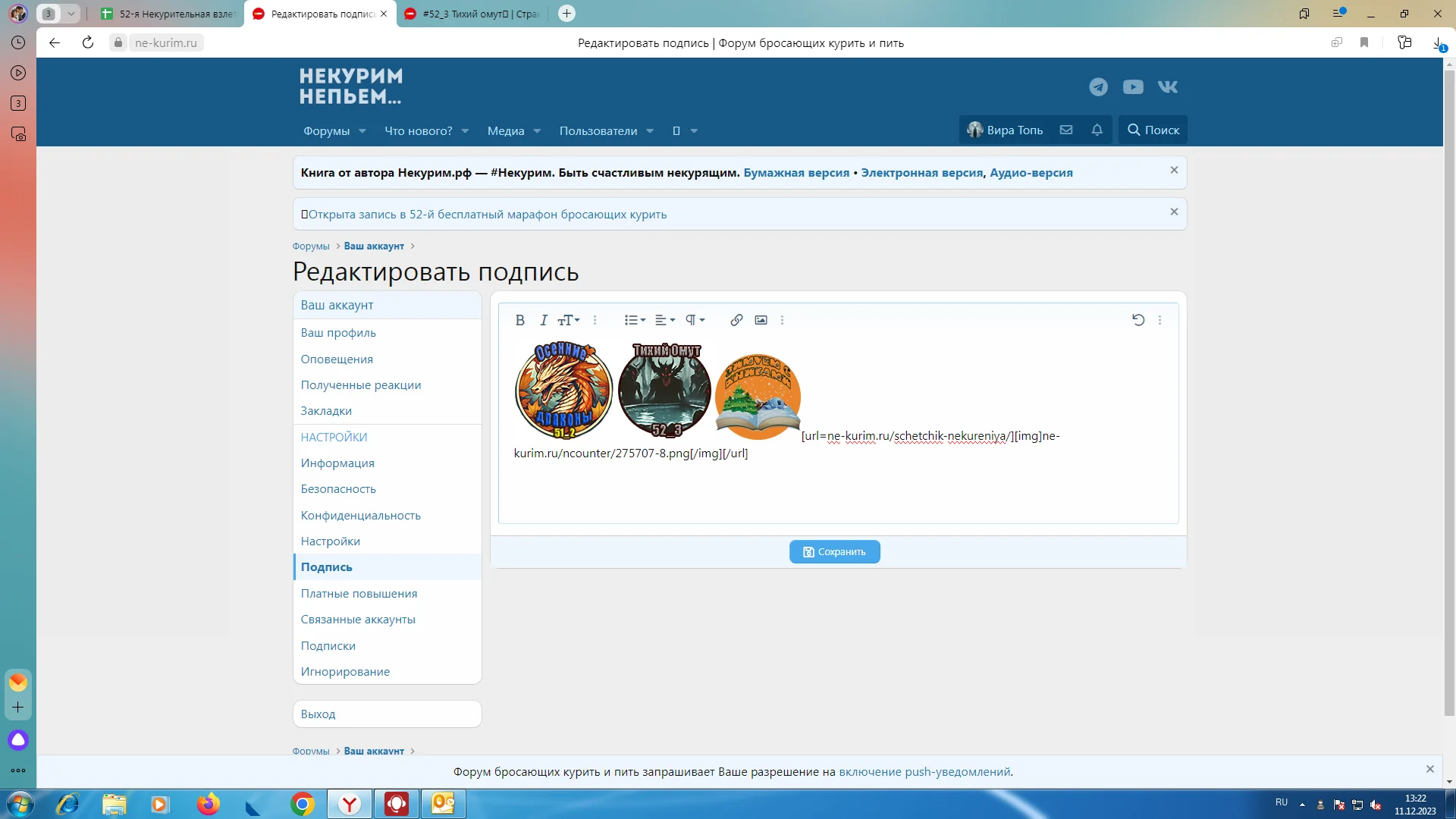Open the VK page icon in header
The width and height of the screenshot is (1456, 819).
[1168, 86]
